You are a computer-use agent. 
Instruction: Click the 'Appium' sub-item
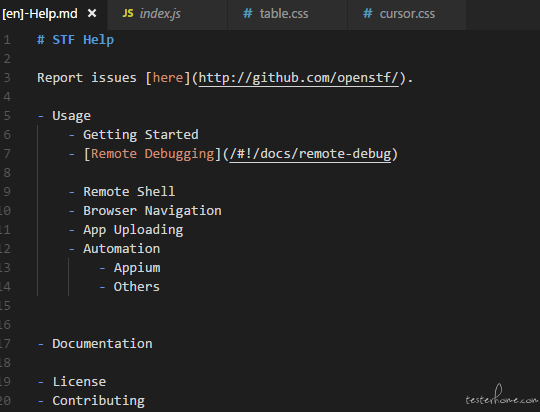137,268
